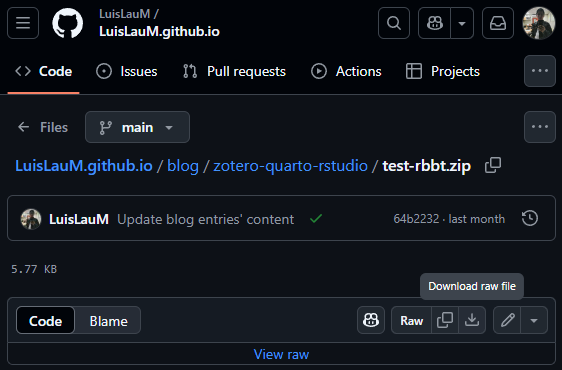Open the Pull requests tab
The image size is (562, 370).
(234, 71)
